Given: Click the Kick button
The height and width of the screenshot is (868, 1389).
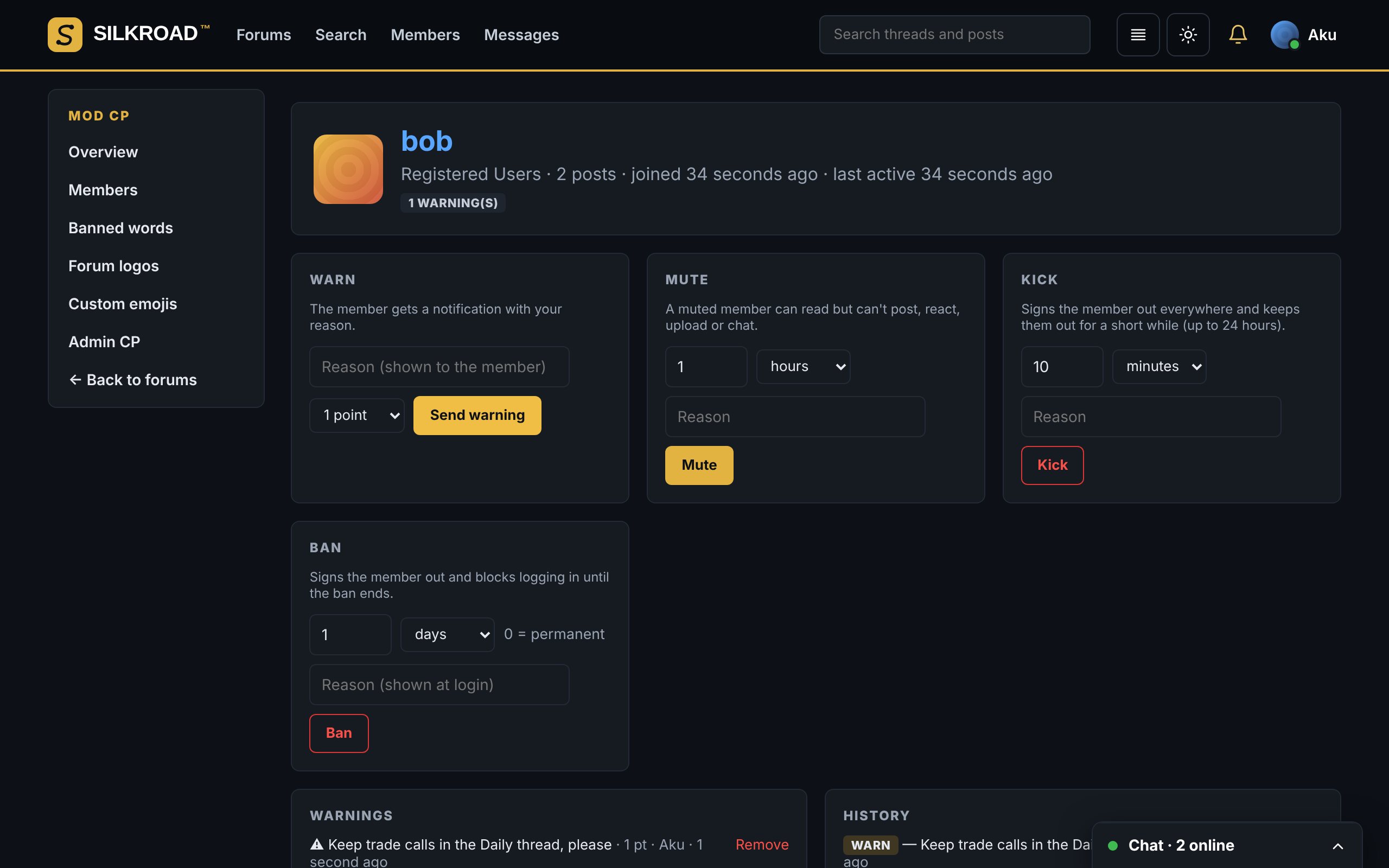Looking at the screenshot, I should [x=1052, y=465].
